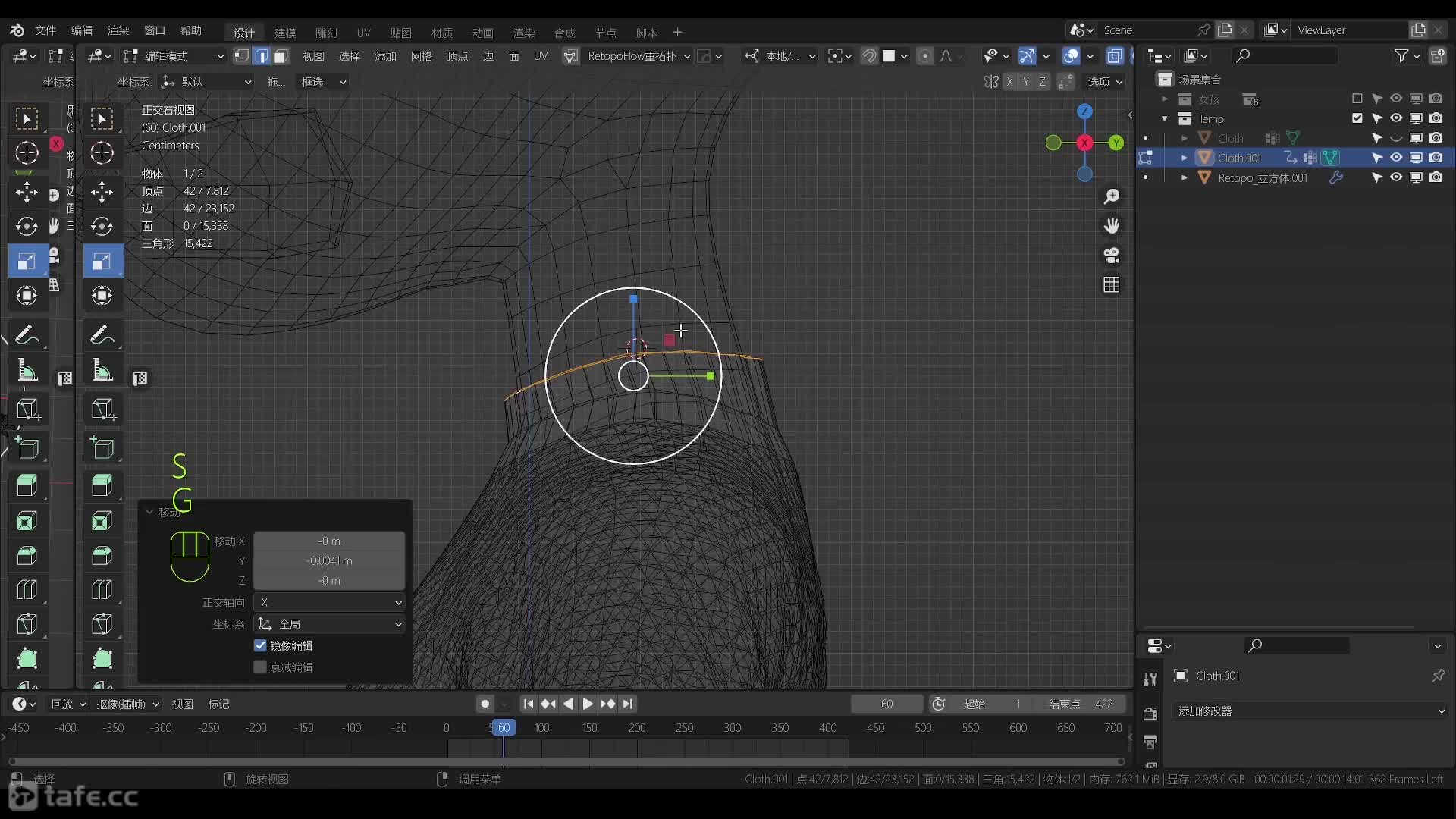1456x819 pixels.
Task: Click the Y axis on navigation gizmo
Action: click(x=1116, y=143)
